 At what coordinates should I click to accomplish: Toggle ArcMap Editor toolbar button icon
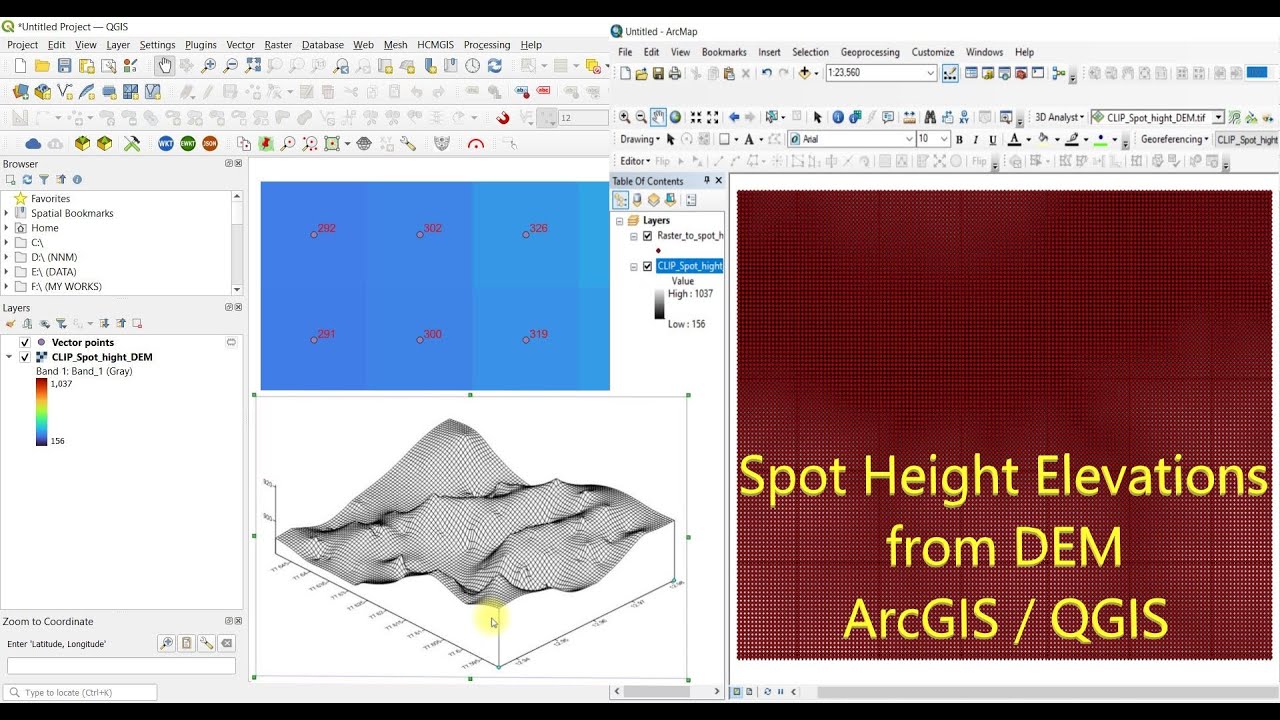point(949,73)
